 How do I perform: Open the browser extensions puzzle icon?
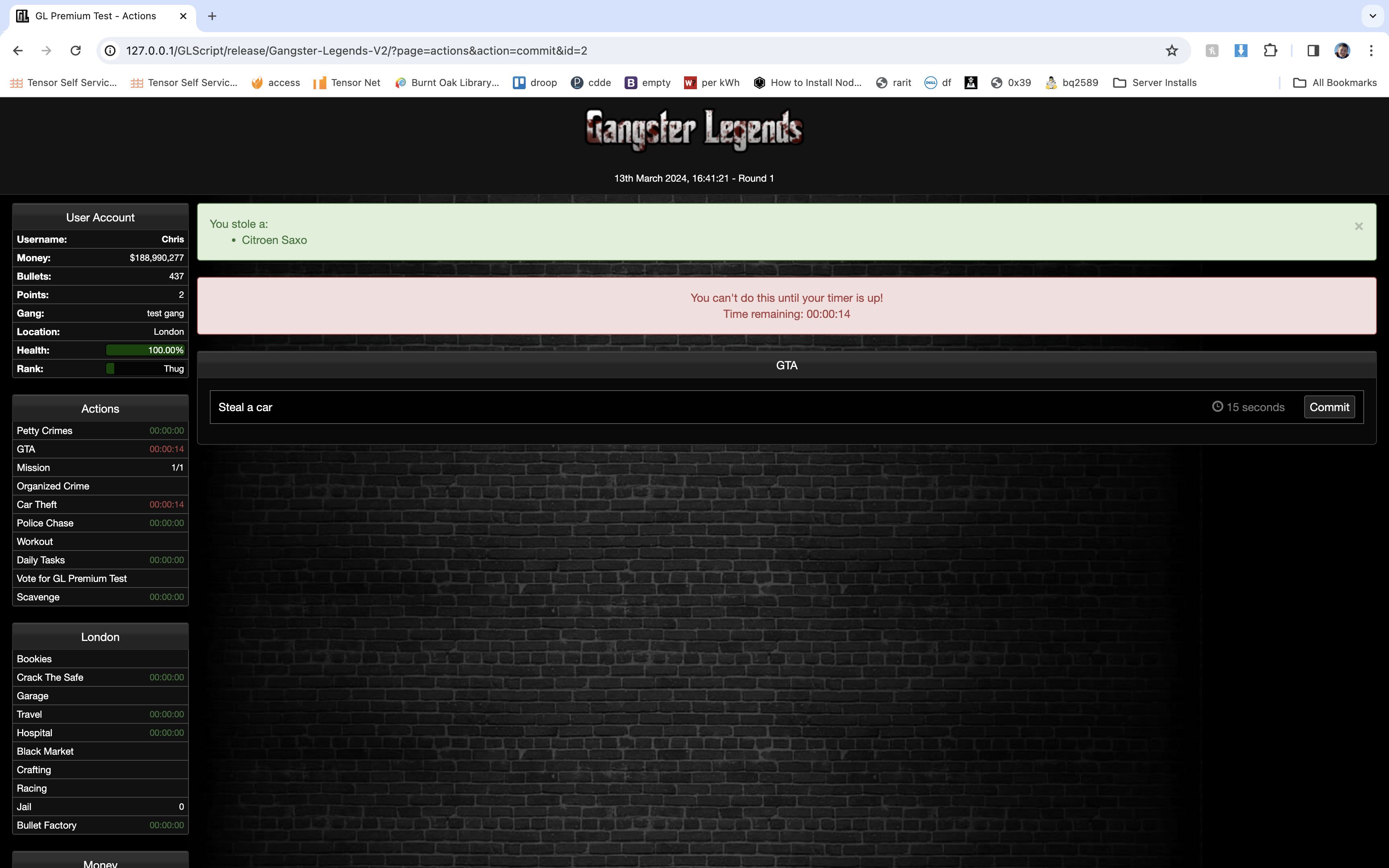tap(1270, 51)
